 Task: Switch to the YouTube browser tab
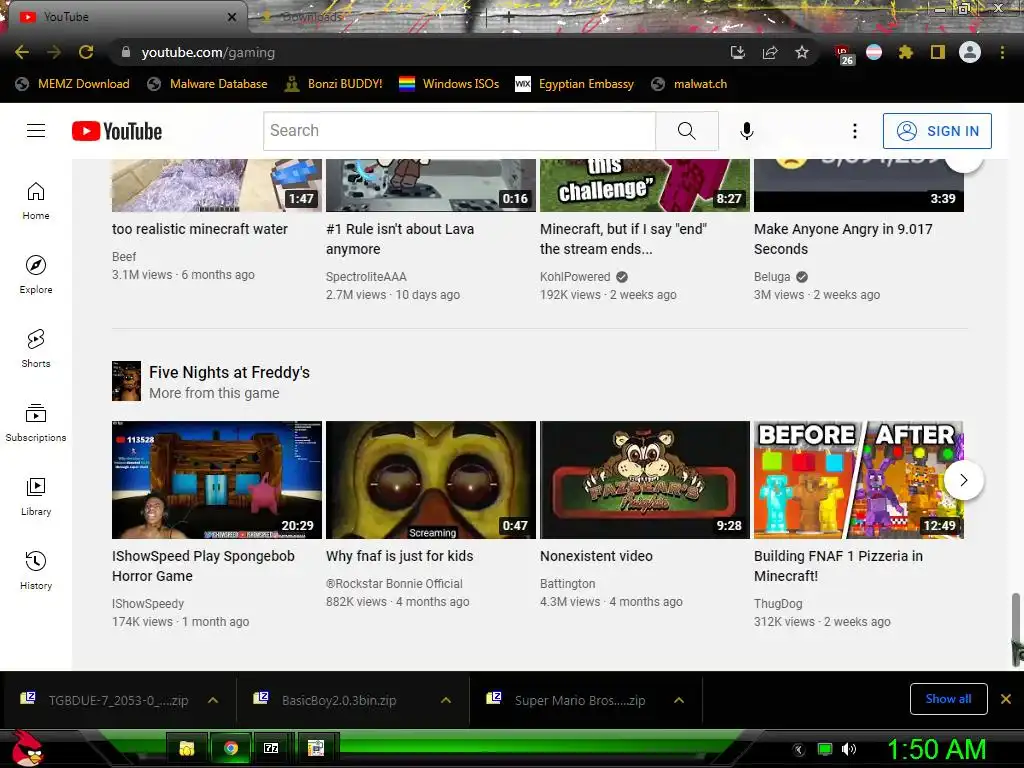125,17
